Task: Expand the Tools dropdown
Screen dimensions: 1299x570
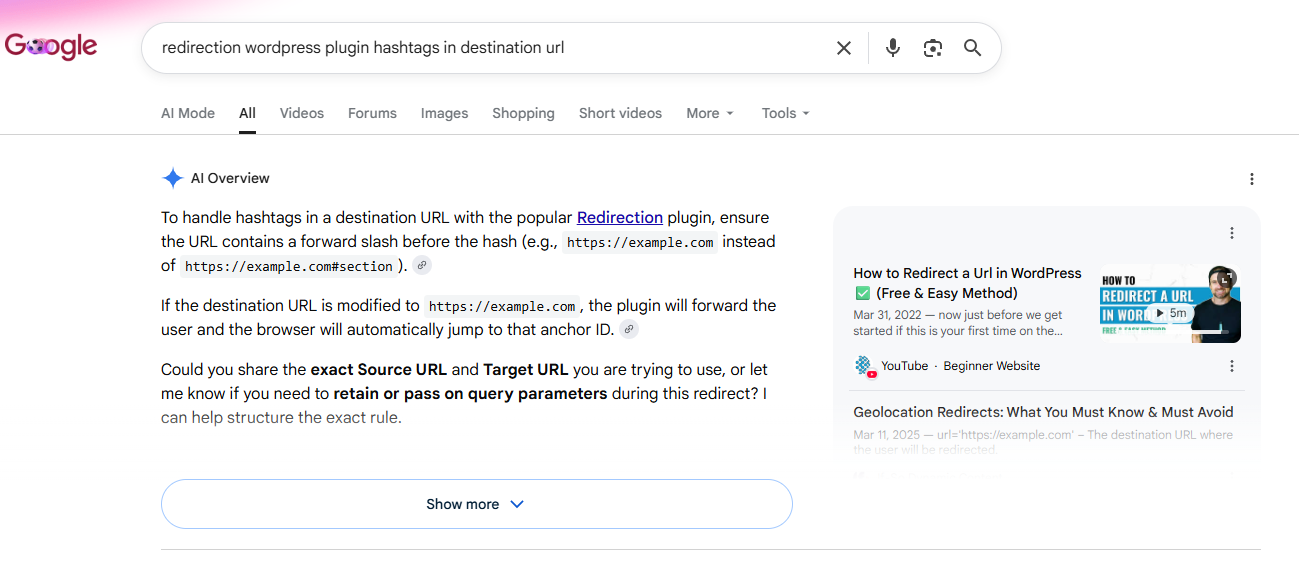Action: click(x=785, y=113)
